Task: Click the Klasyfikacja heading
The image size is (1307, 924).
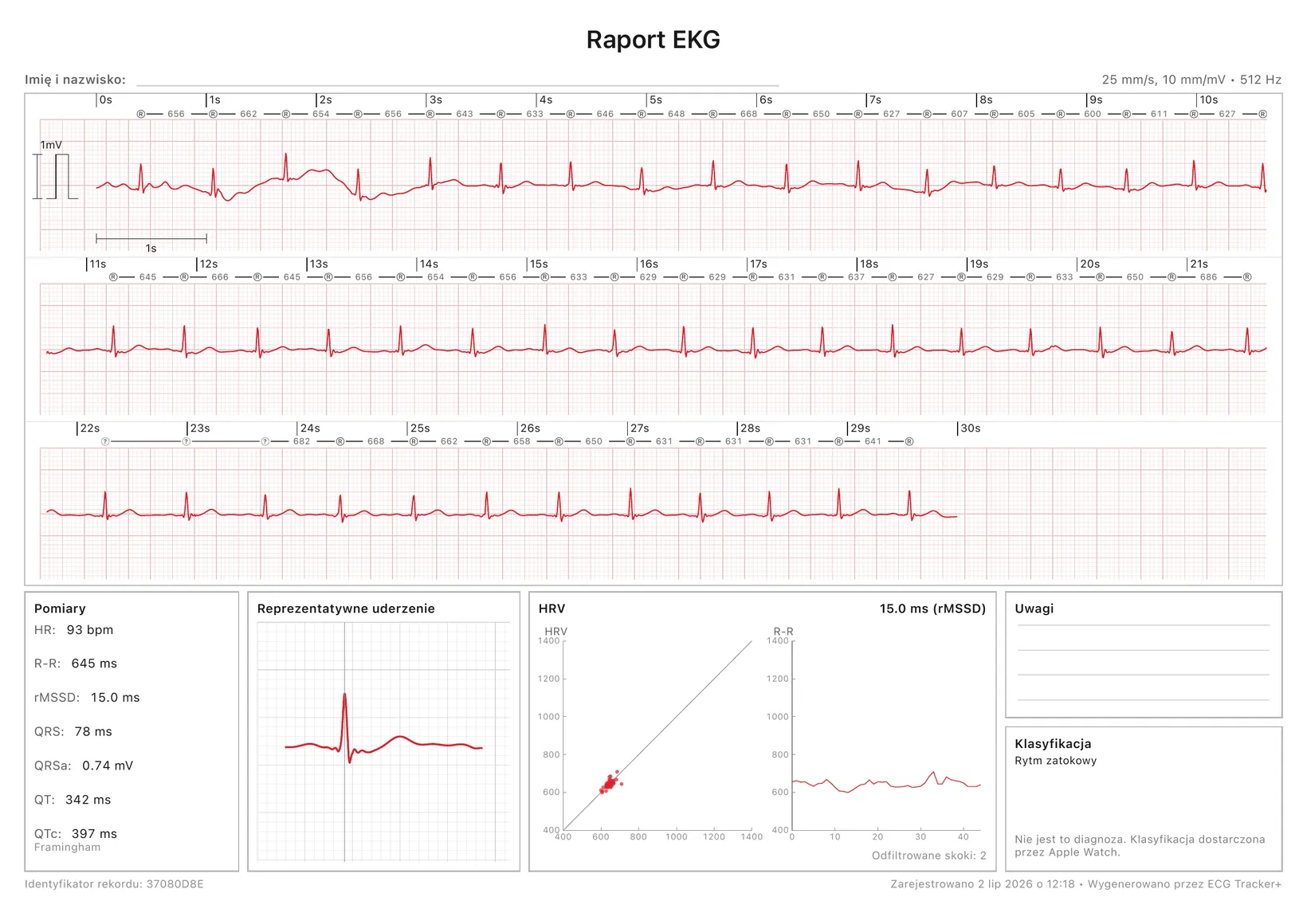Action: [1053, 744]
